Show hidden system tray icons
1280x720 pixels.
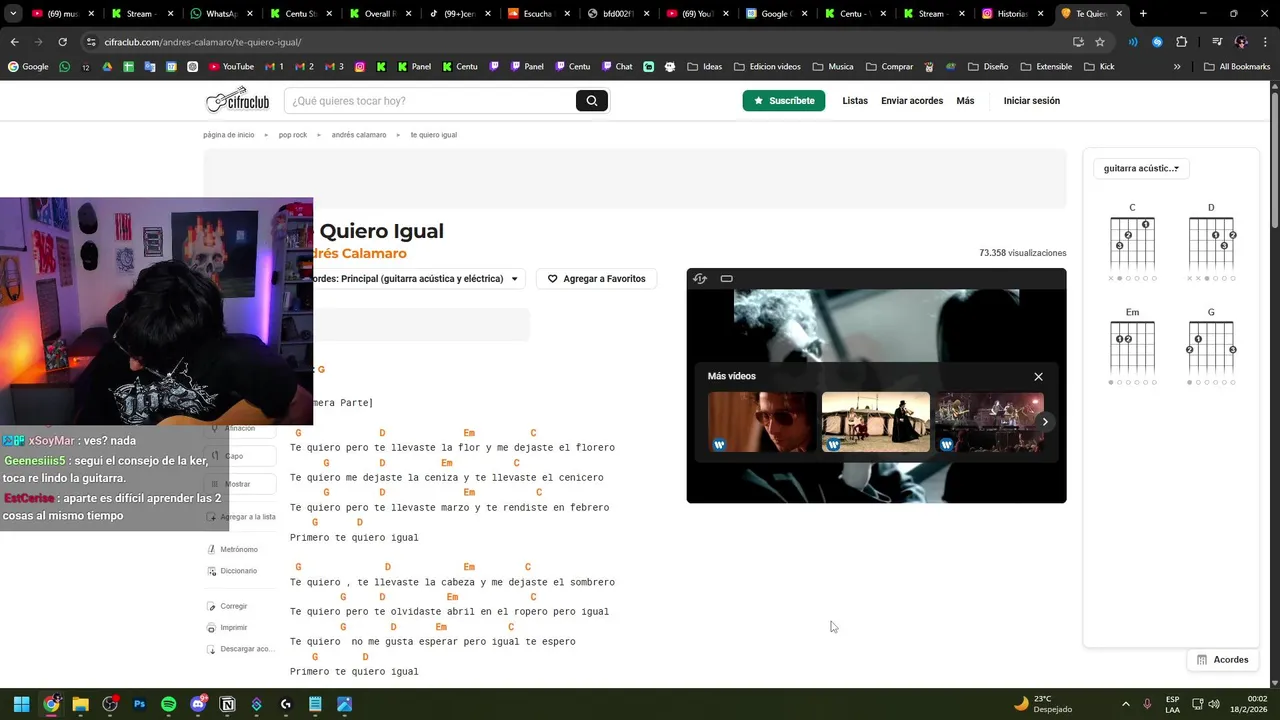[1126, 704]
